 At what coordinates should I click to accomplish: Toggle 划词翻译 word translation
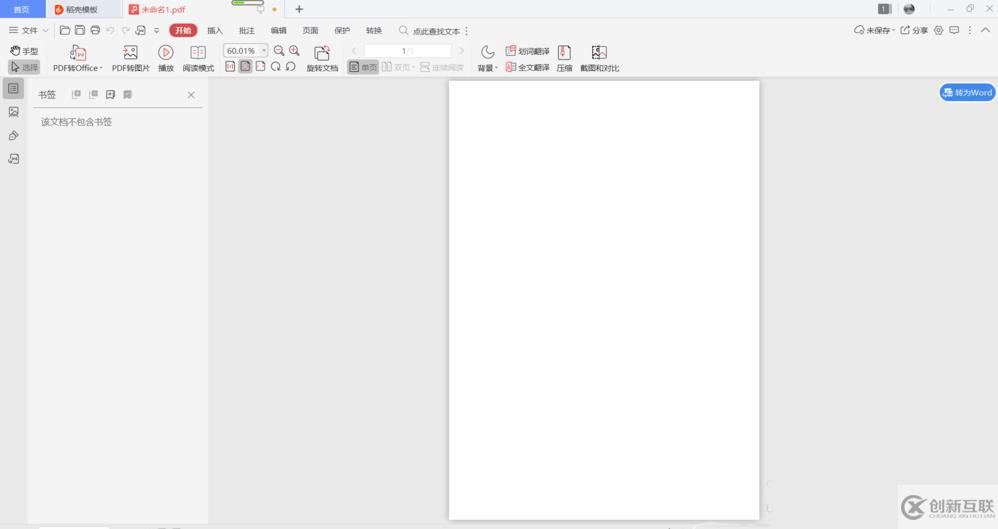pos(527,51)
